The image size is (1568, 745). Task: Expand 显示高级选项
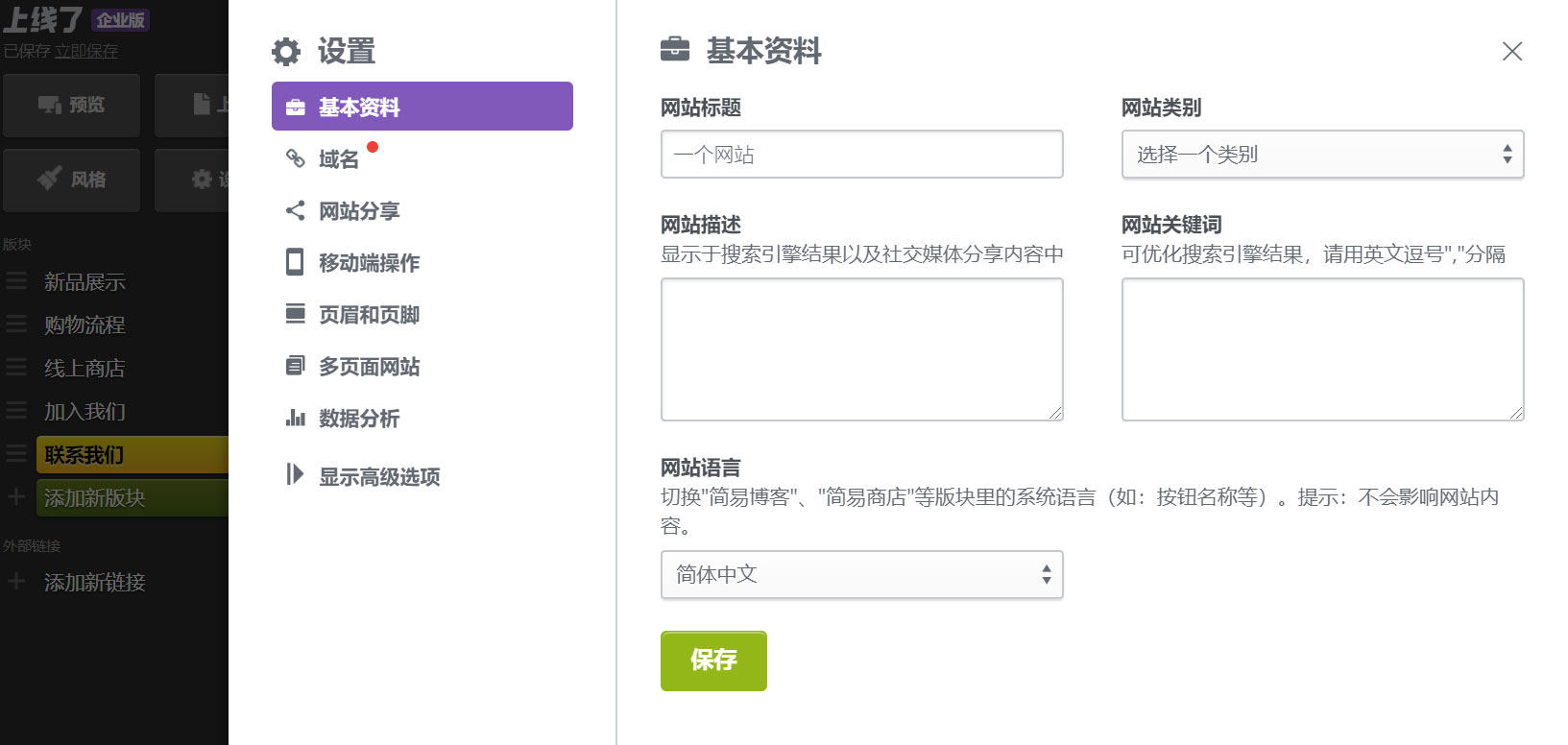379,477
